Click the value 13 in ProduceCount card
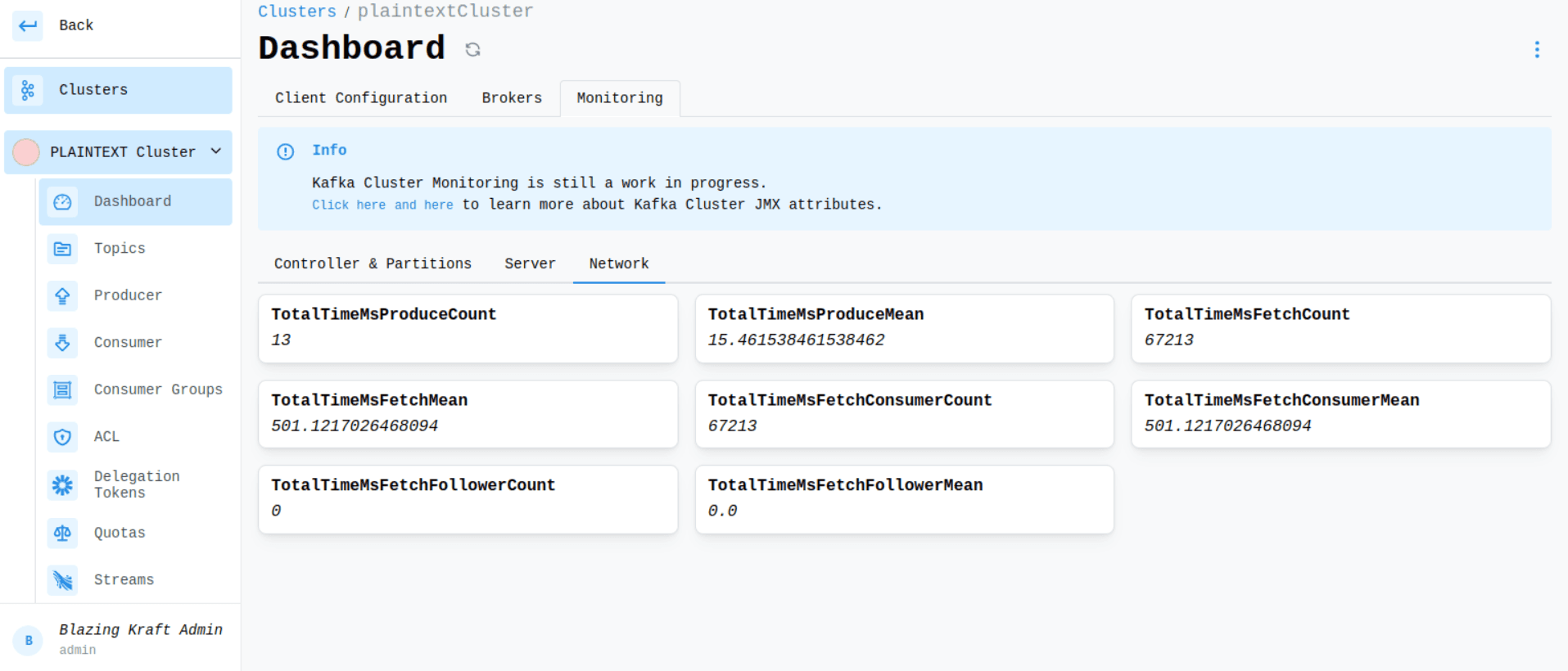Screen dimensions: 1568x671 [281, 340]
